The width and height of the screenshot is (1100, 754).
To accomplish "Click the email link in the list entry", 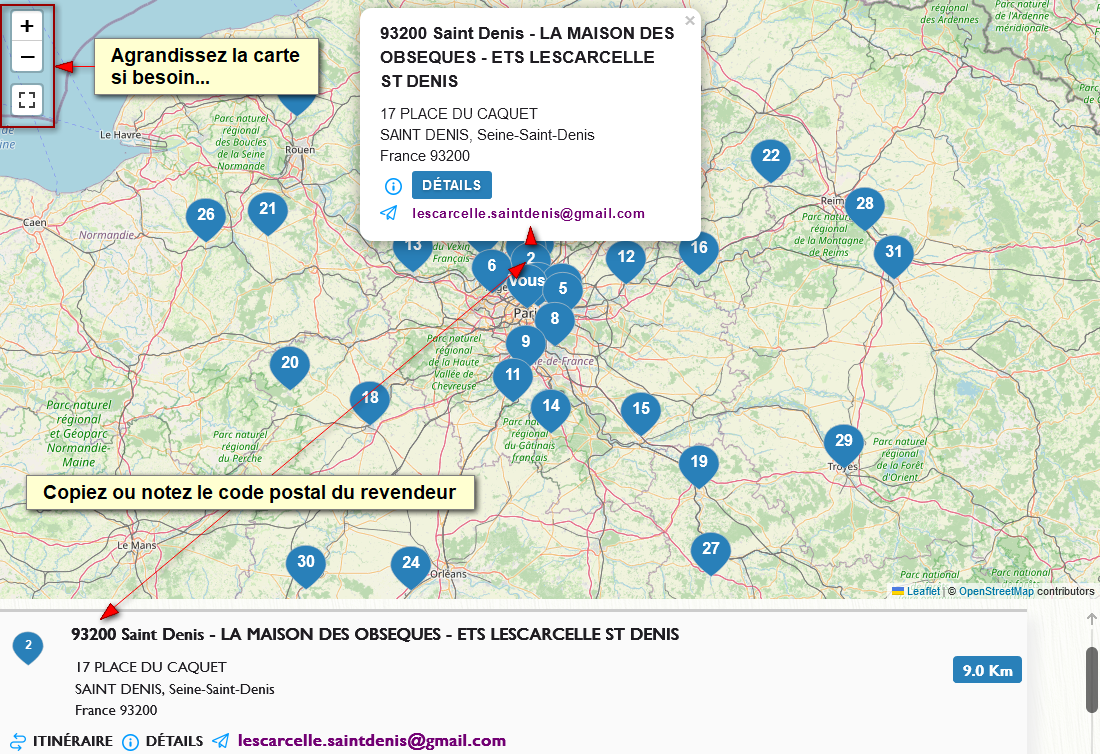I will point(371,741).
